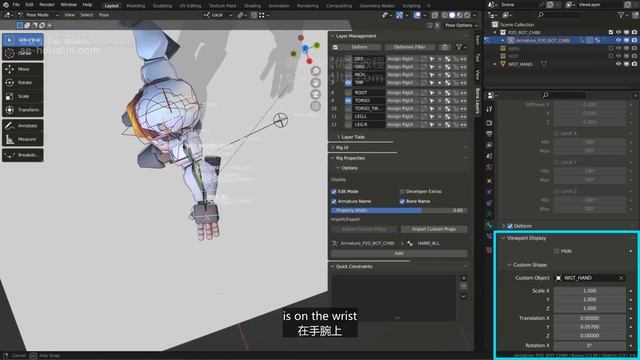Open the Render menu
Image resolution: width=640 pixels, height=360 pixels.
click(x=47, y=5)
